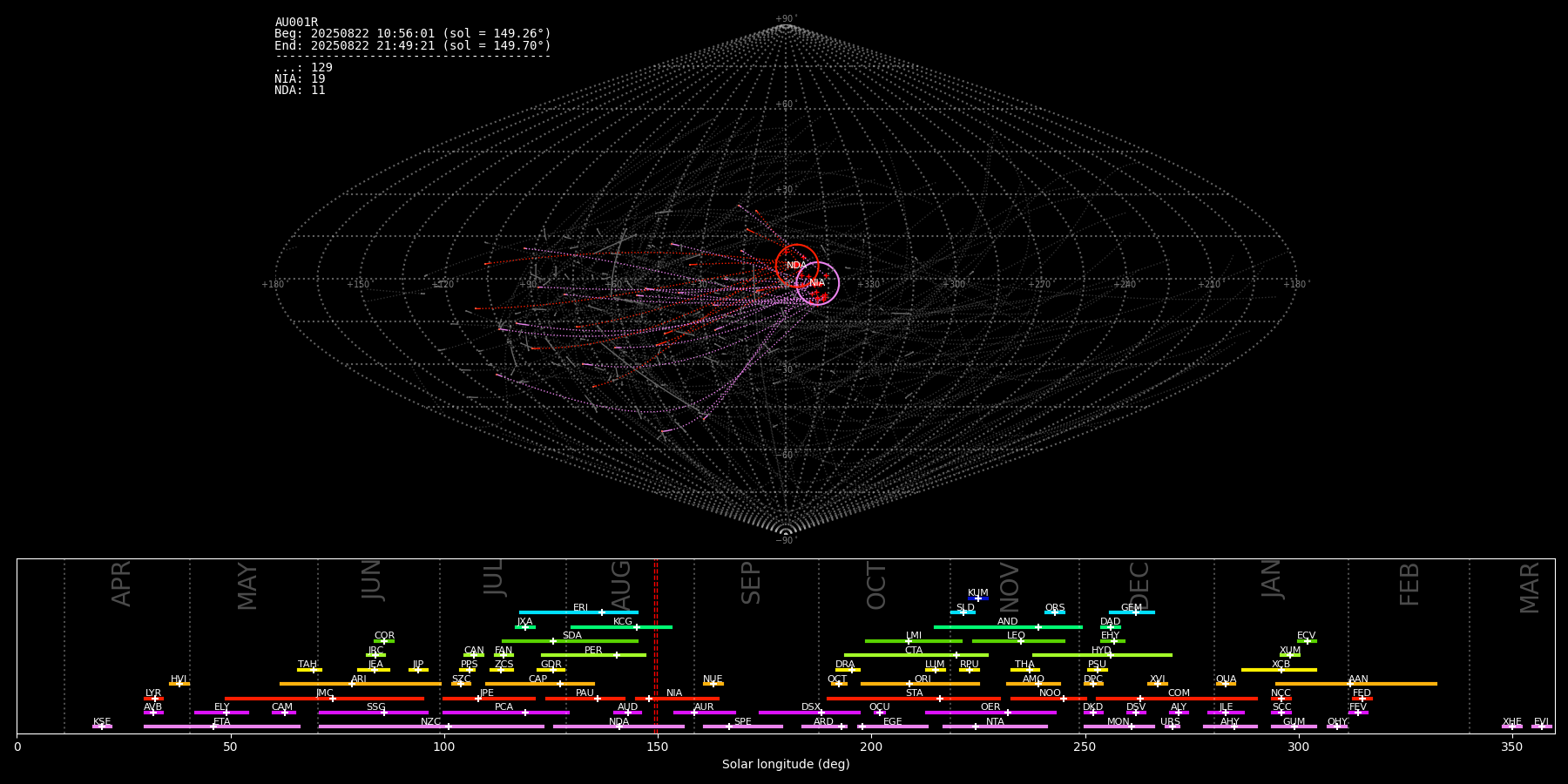The image size is (1568, 784).
Task: Click the End: 20250822 21:49:21 timestamp line
Action: [413, 45]
